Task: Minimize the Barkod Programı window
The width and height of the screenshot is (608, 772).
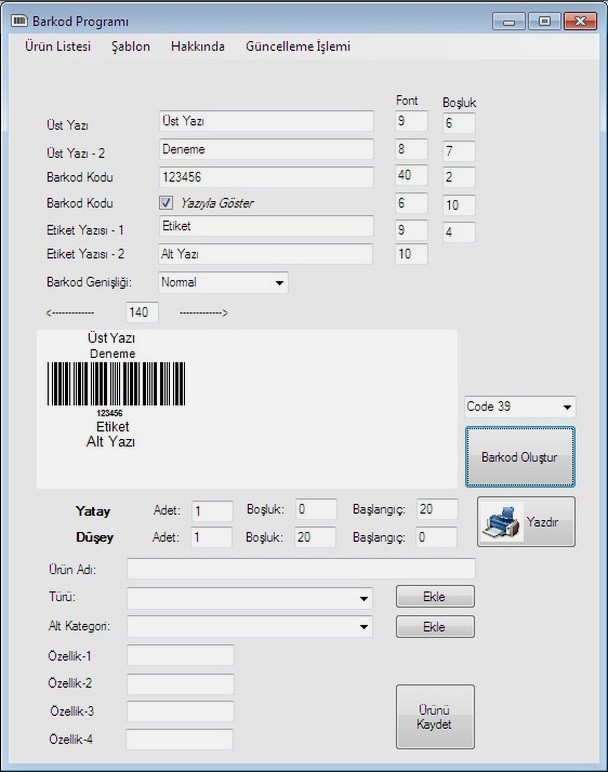Action: 509,21
